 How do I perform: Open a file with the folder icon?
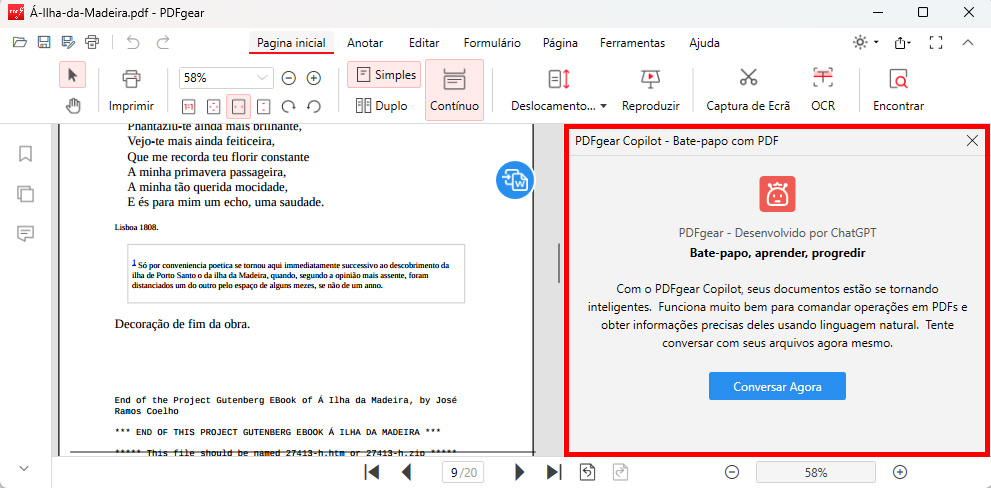coord(20,43)
